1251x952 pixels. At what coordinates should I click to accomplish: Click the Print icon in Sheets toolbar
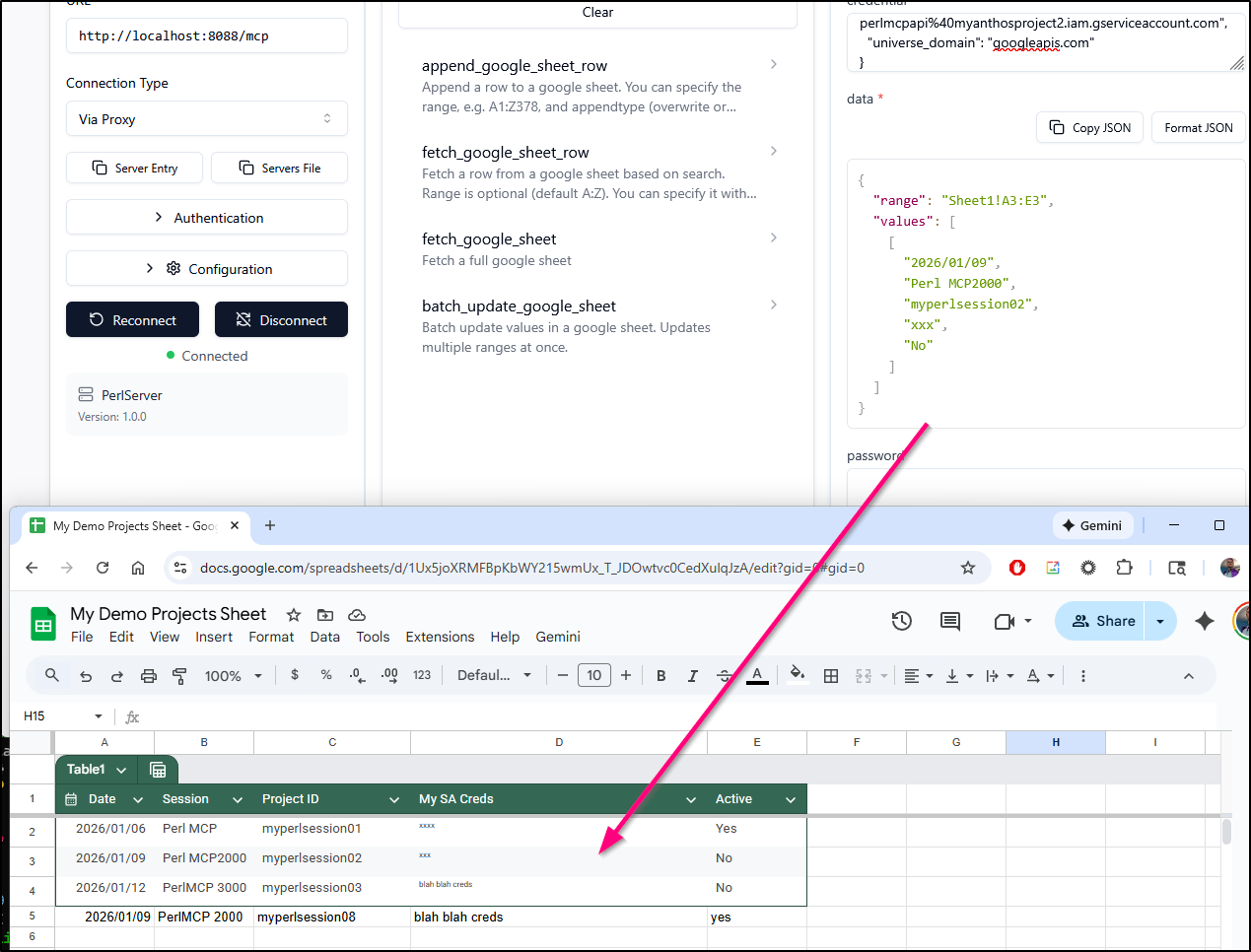[149, 676]
